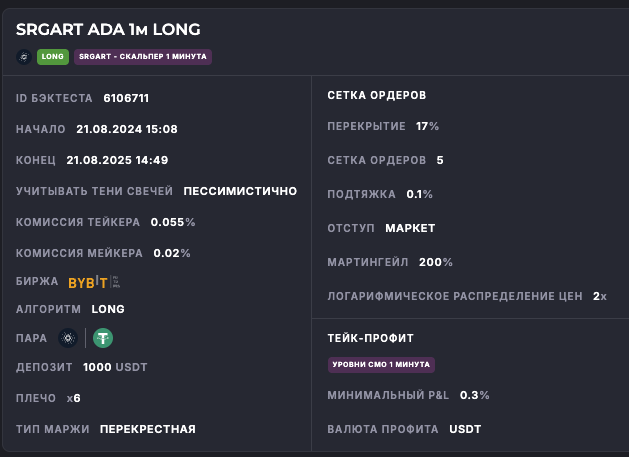Click the start date 21.08.2024 15:08
Screen dimensions: 629x457
[x=126, y=129]
